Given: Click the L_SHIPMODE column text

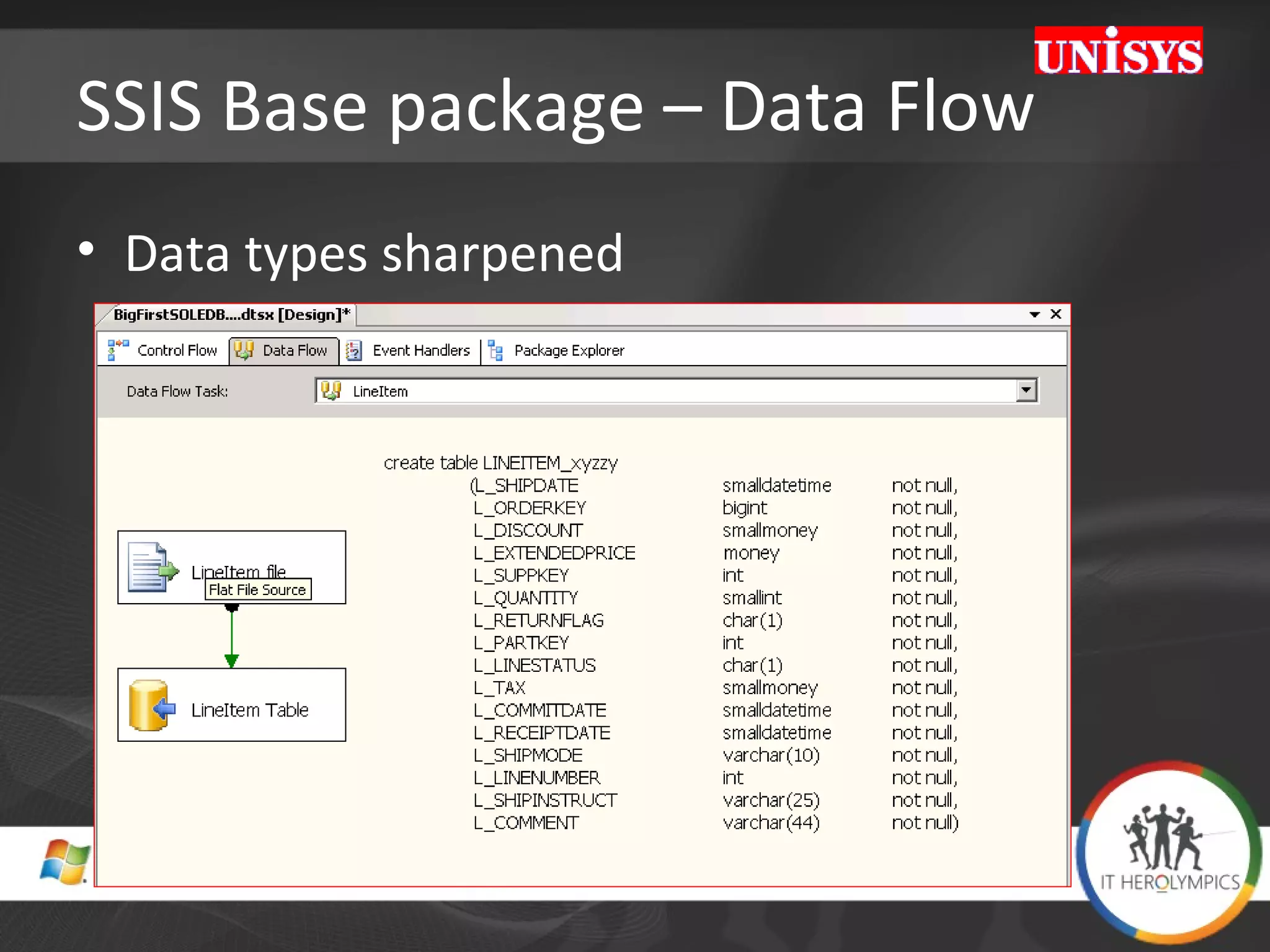Looking at the screenshot, I should point(528,755).
